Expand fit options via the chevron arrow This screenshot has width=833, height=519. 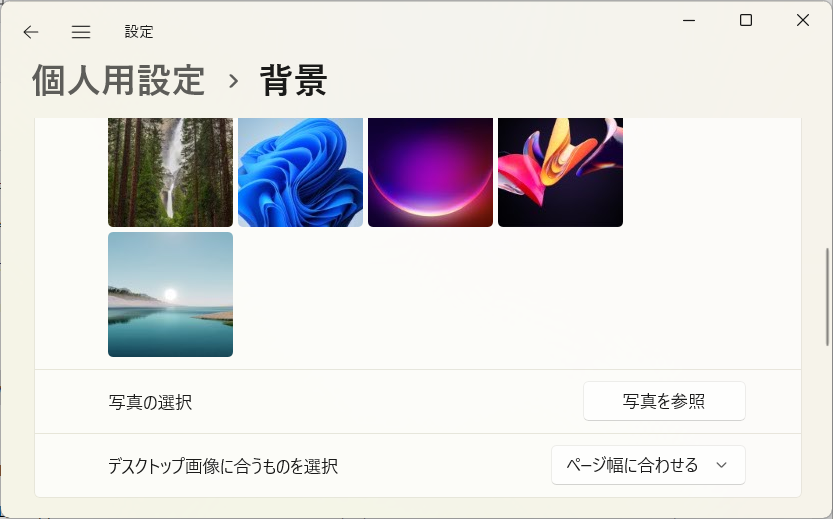click(721, 465)
